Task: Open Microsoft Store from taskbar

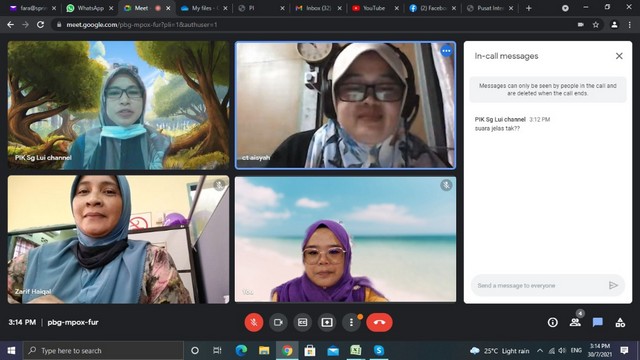Action: click(x=310, y=350)
